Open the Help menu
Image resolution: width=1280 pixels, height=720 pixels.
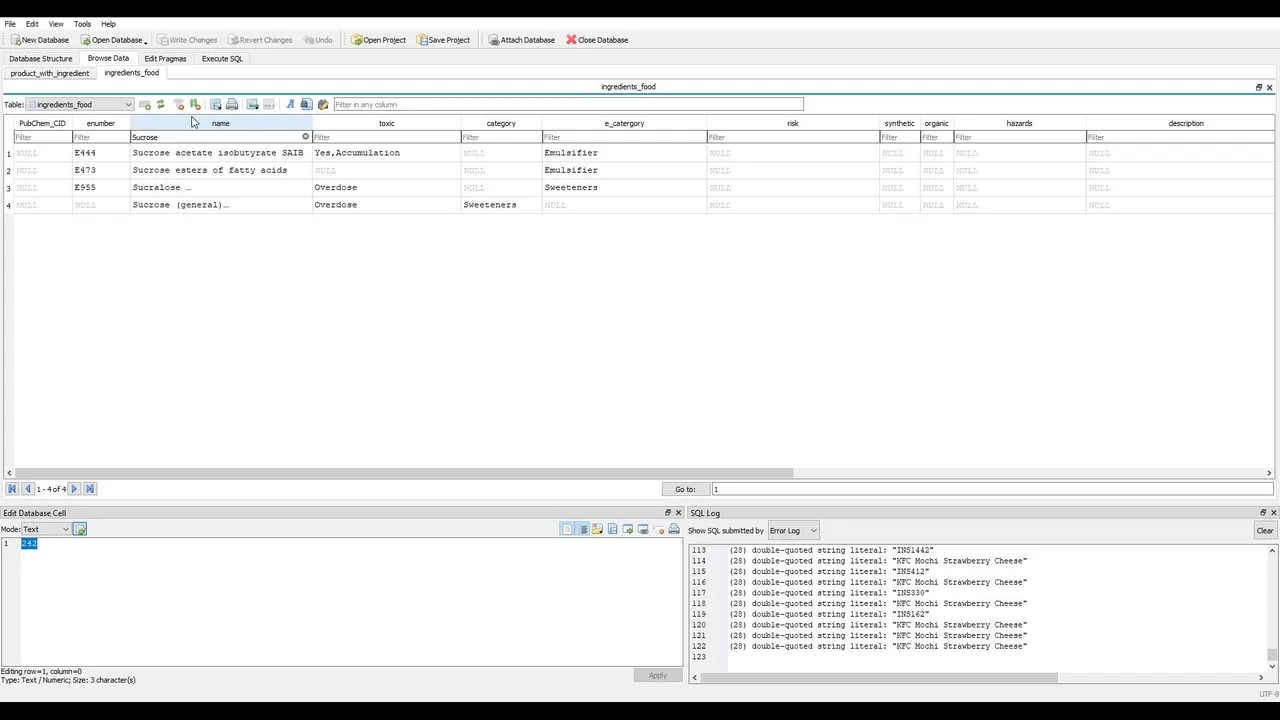[108, 24]
